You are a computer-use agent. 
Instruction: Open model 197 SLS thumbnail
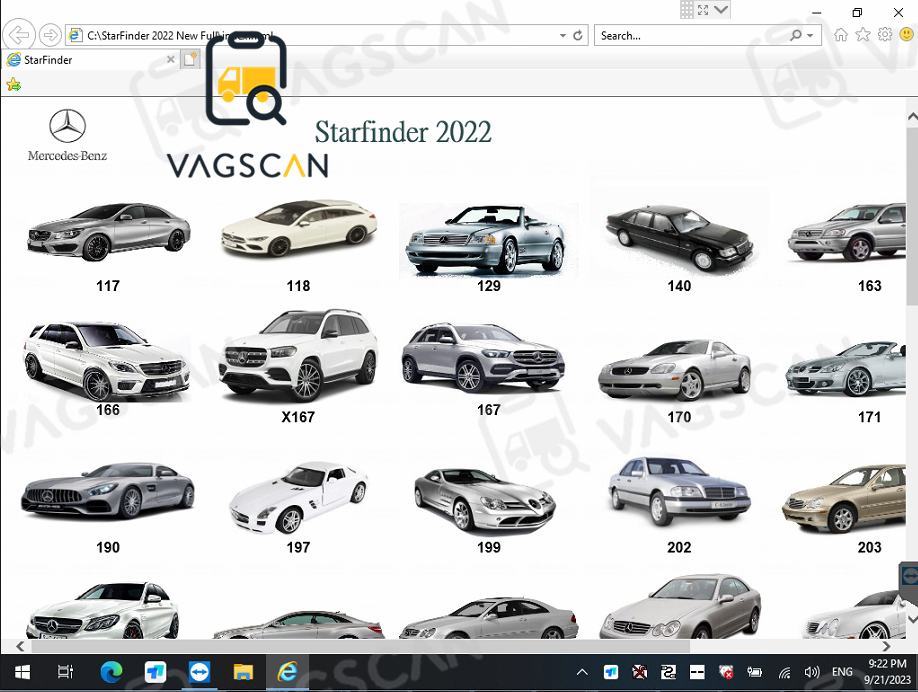[x=298, y=498]
